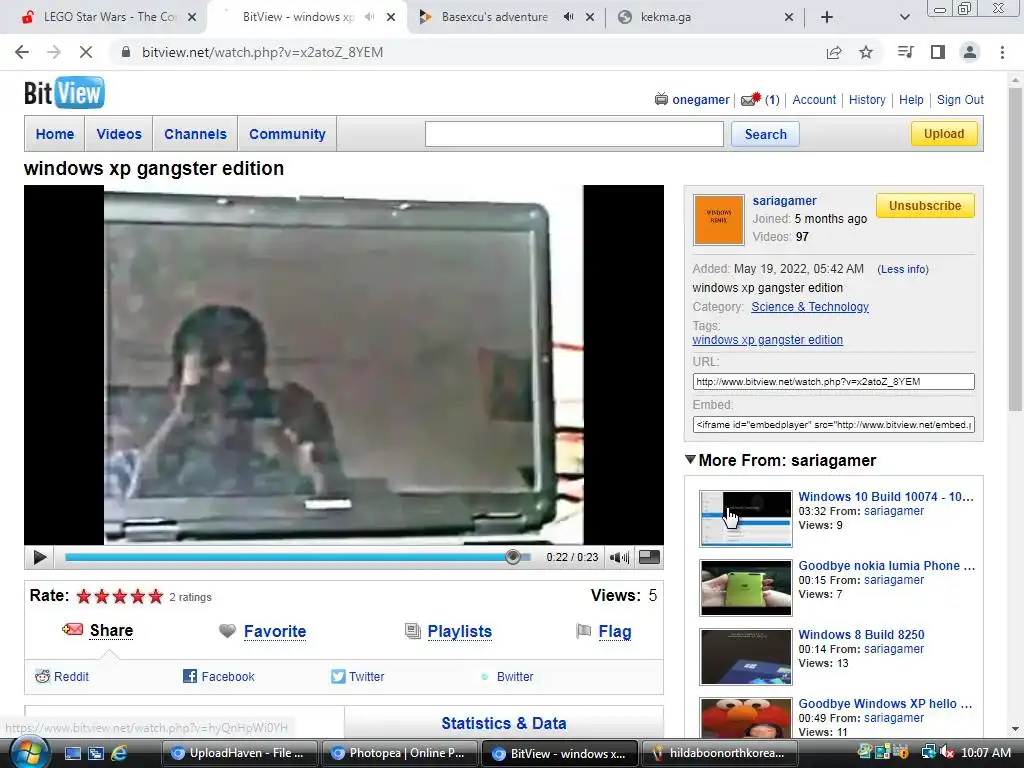This screenshot has height=768, width=1024.
Task: Click the Upload button
Action: pos(944,133)
